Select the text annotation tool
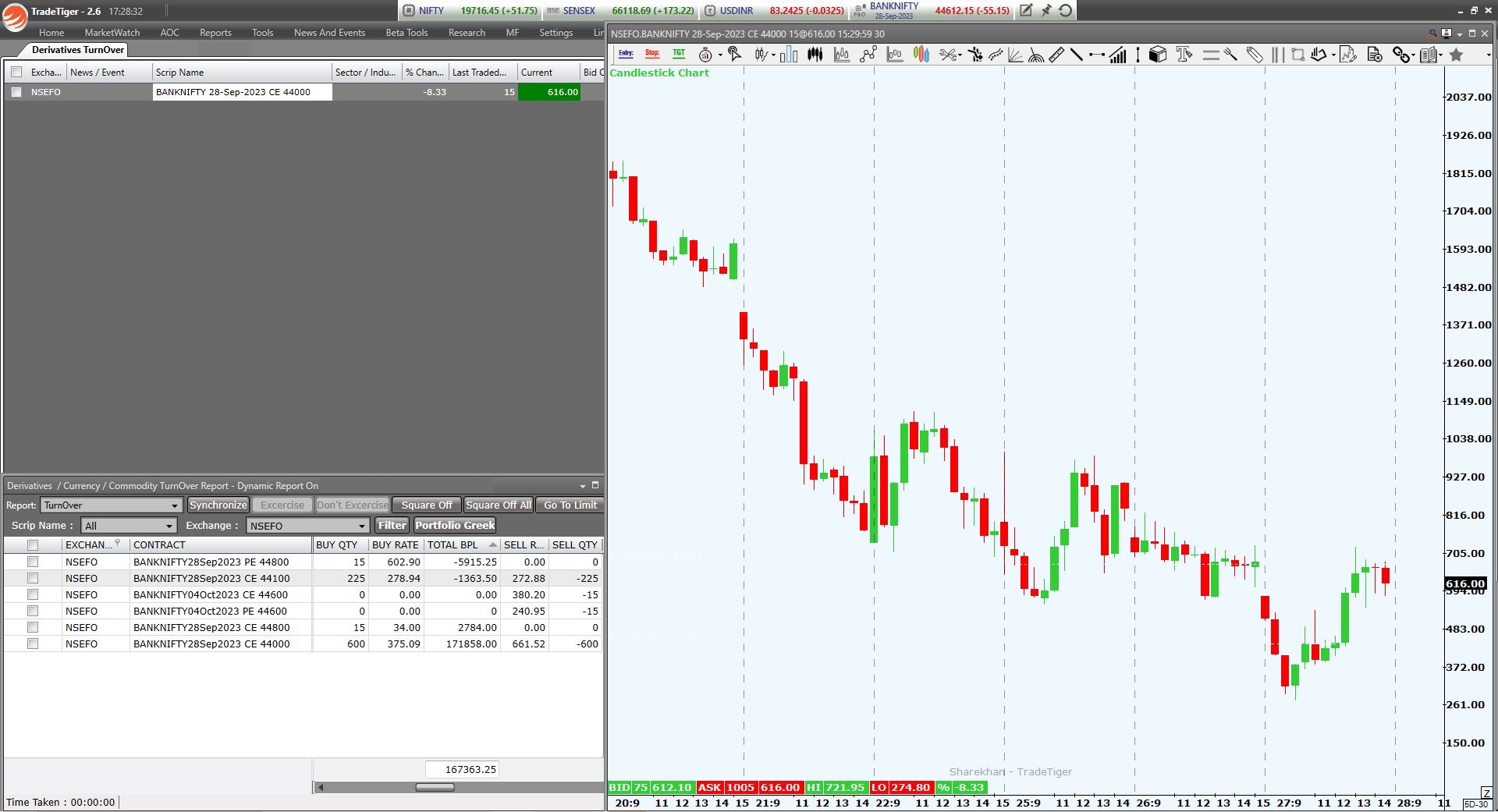This screenshot has width=1498, height=812. (x=1184, y=54)
